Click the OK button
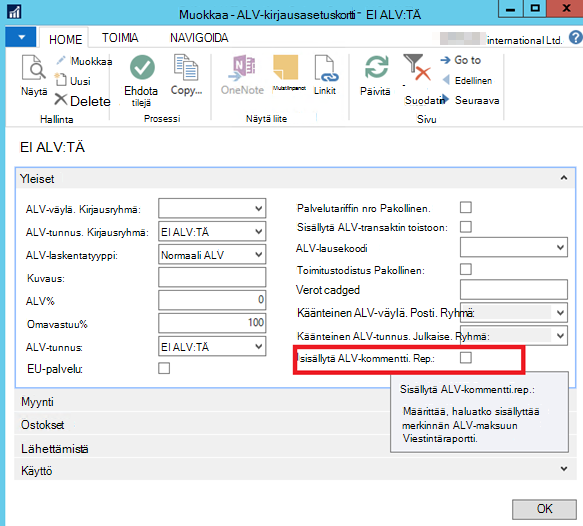 (x=544, y=509)
